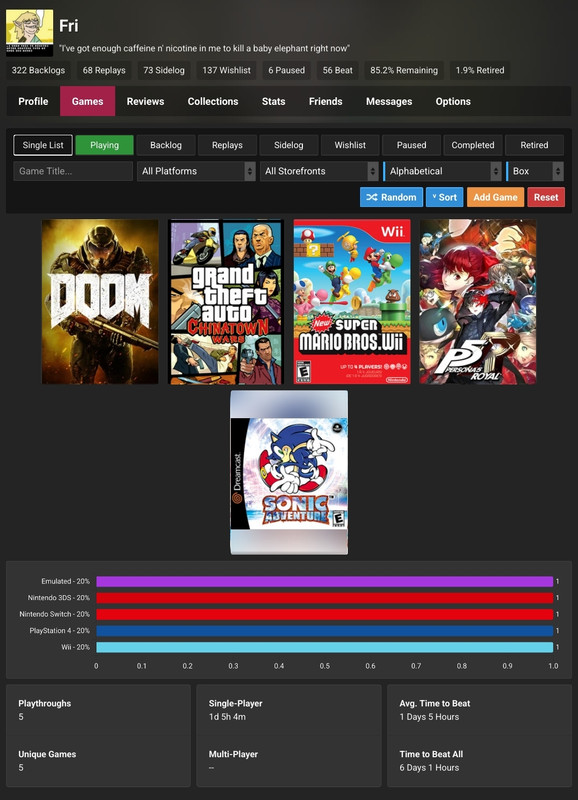The image size is (578, 800).
Task: Click the 322 Backlogs stat badge
Action: click(38, 70)
